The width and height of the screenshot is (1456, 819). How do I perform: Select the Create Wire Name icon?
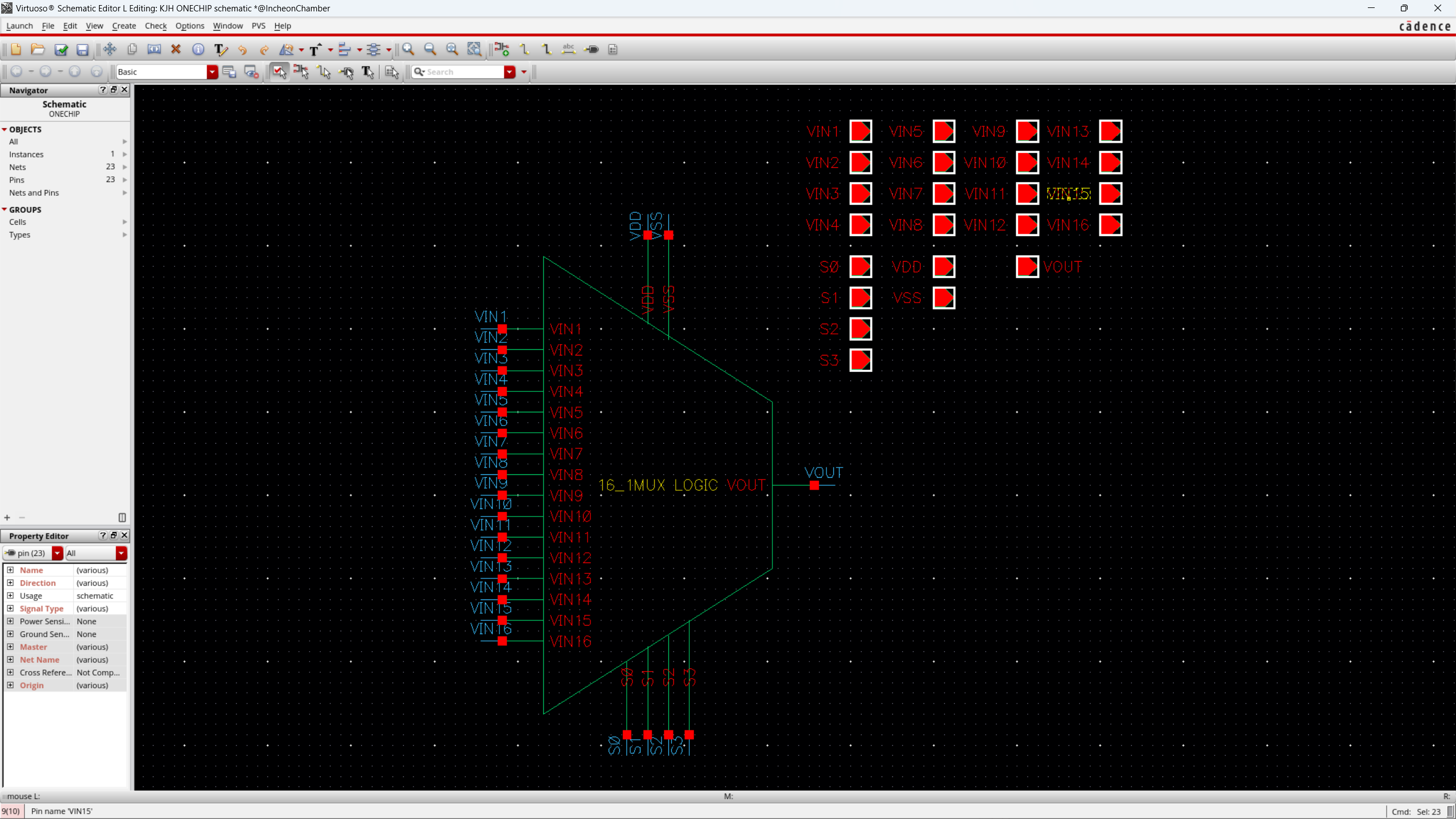tap(568, 49)
